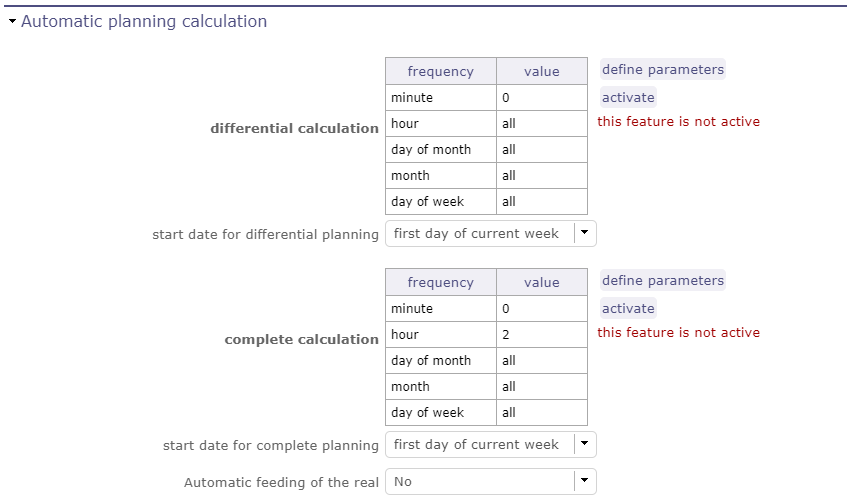The image size is (847, 502).
Task: Click differential calculation minute value cell
Action: [x=541, y=98]
